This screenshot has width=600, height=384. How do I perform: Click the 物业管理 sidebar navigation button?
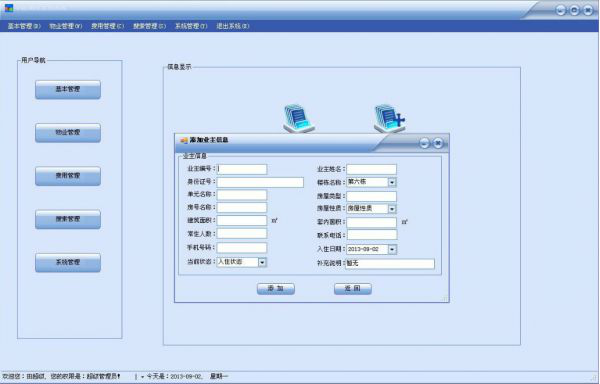point(68,132)
